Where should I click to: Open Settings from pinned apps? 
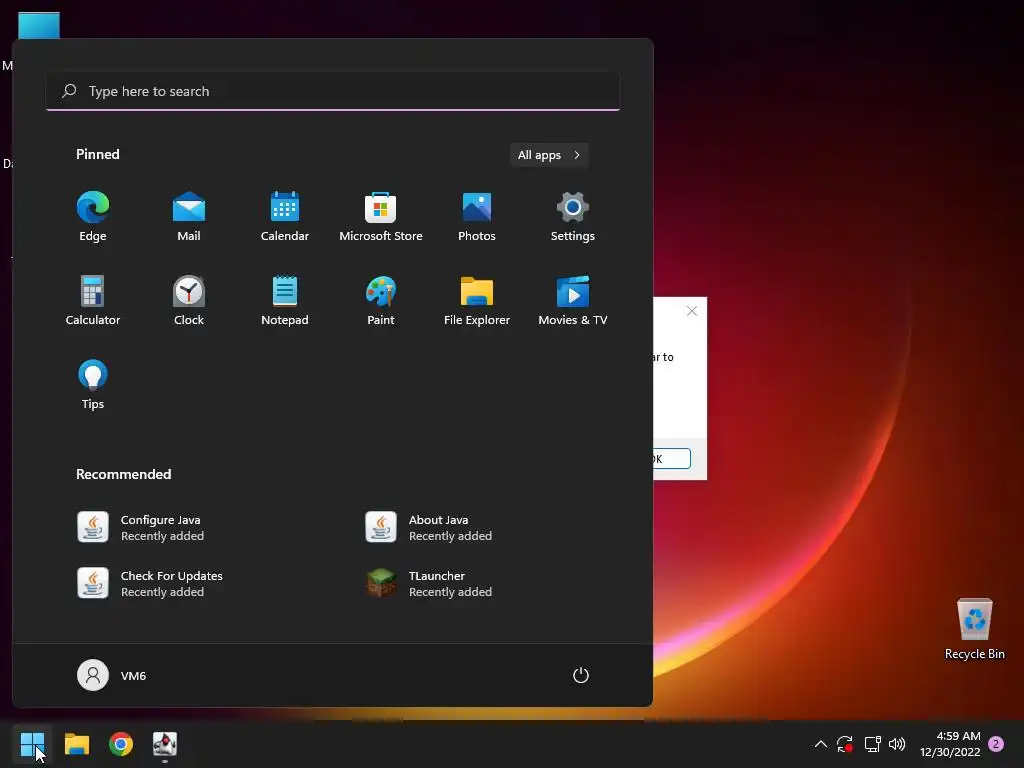[x=573, y=217]
